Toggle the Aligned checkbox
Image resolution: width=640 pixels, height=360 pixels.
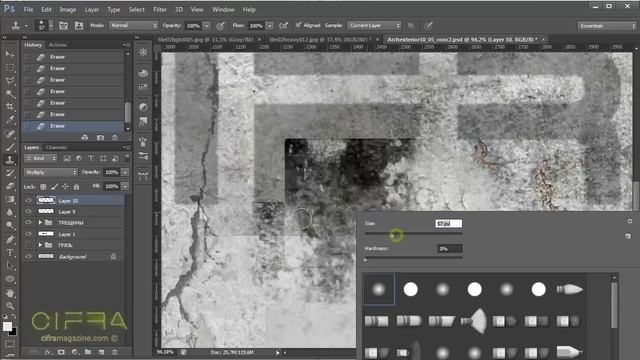pos(298,25)
